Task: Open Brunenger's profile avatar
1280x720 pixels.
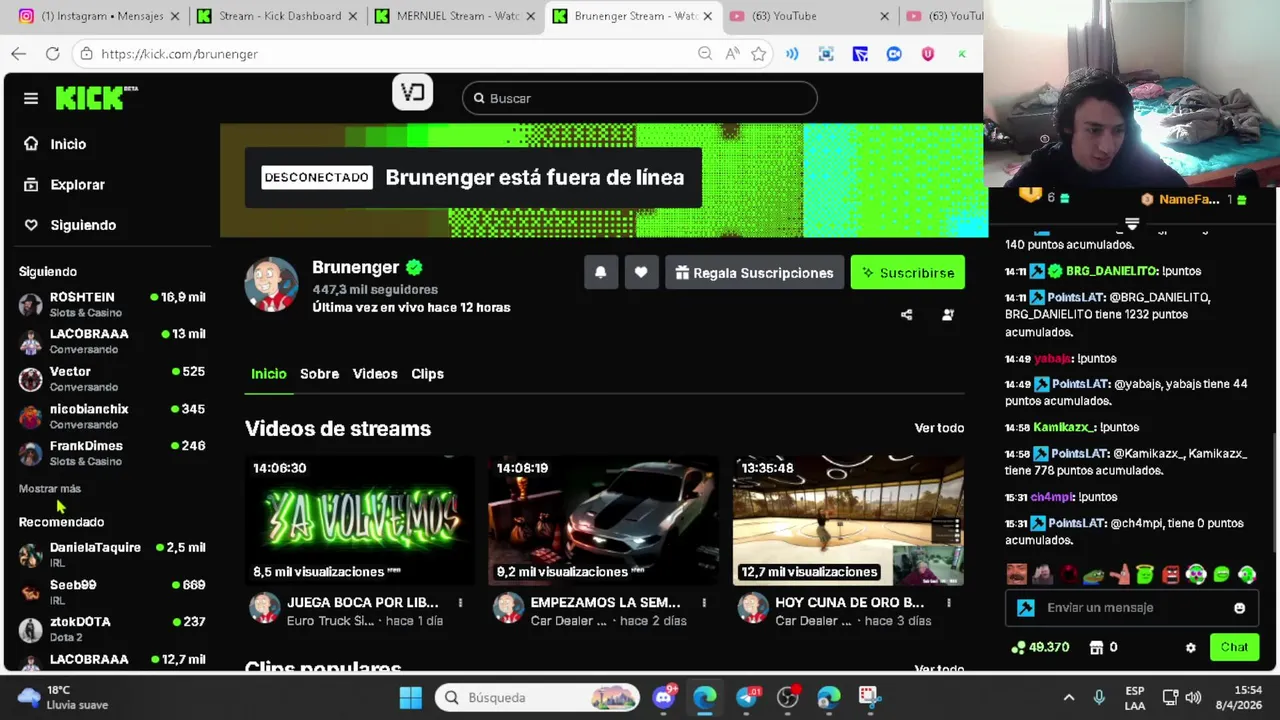Action: pyautogui.click(x=272, y=285)
